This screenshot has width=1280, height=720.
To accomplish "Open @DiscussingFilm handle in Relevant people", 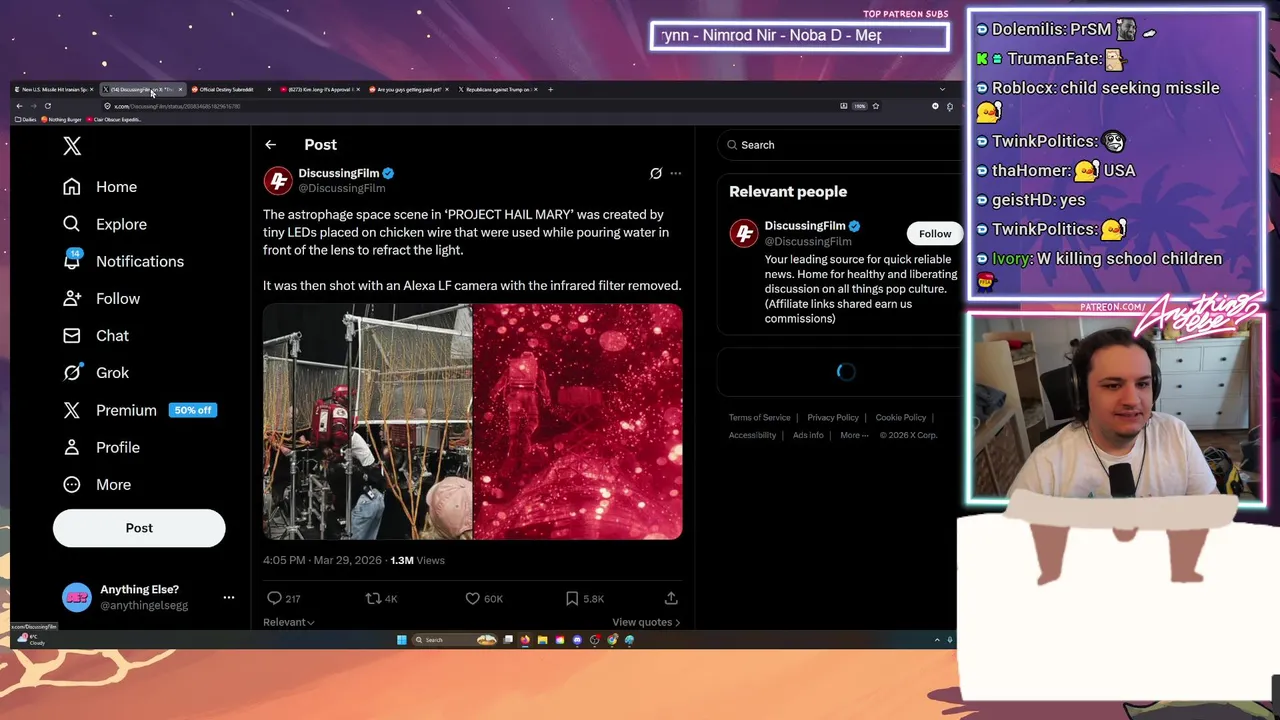I will [808, 241].
